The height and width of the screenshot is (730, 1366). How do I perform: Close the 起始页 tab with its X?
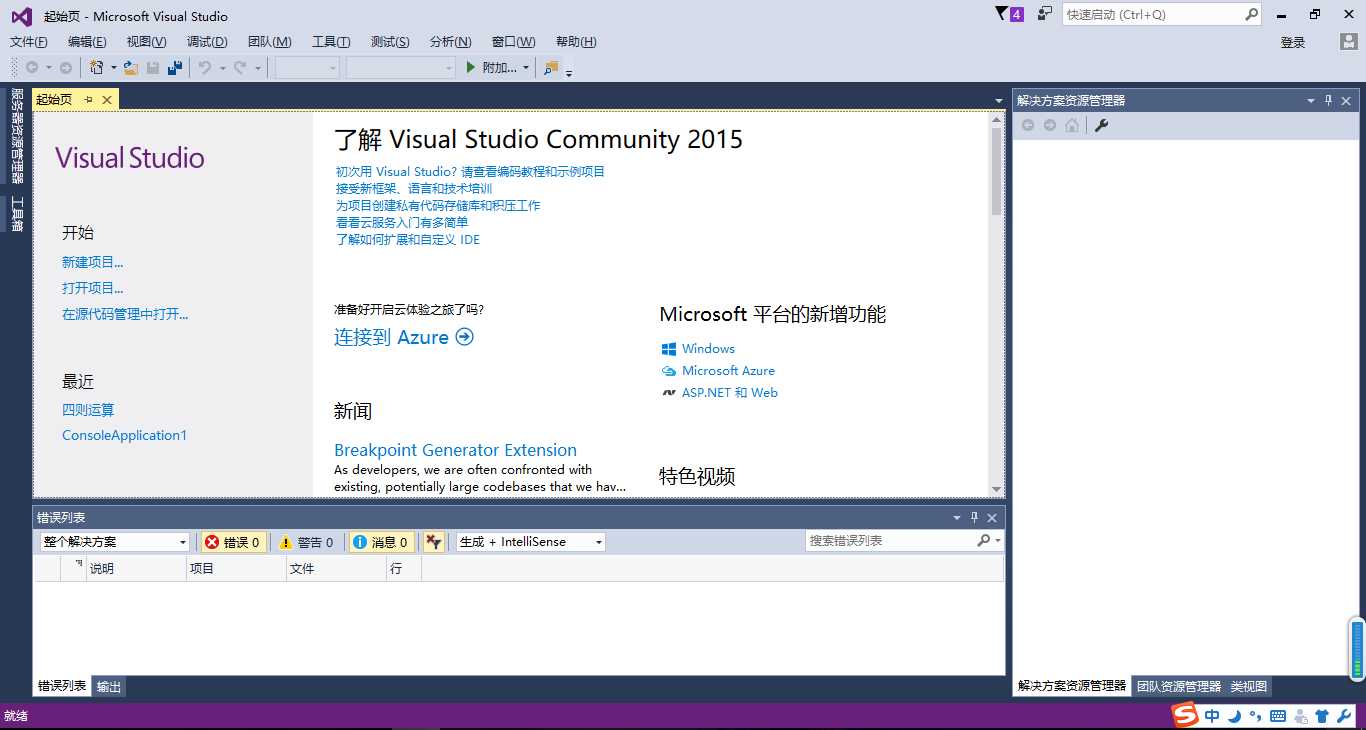click(x=106, y=99)
